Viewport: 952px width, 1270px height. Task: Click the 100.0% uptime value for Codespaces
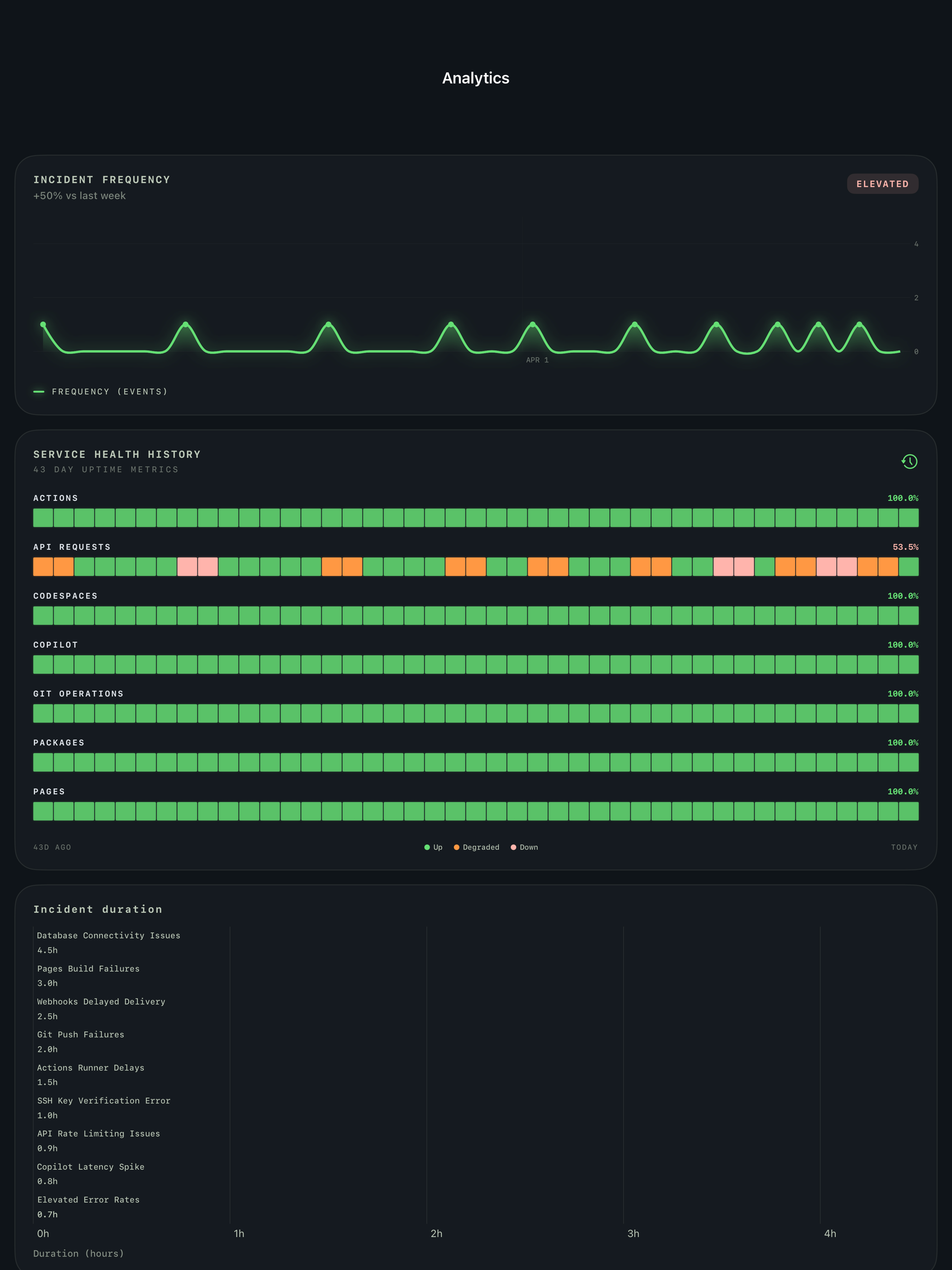903,596
